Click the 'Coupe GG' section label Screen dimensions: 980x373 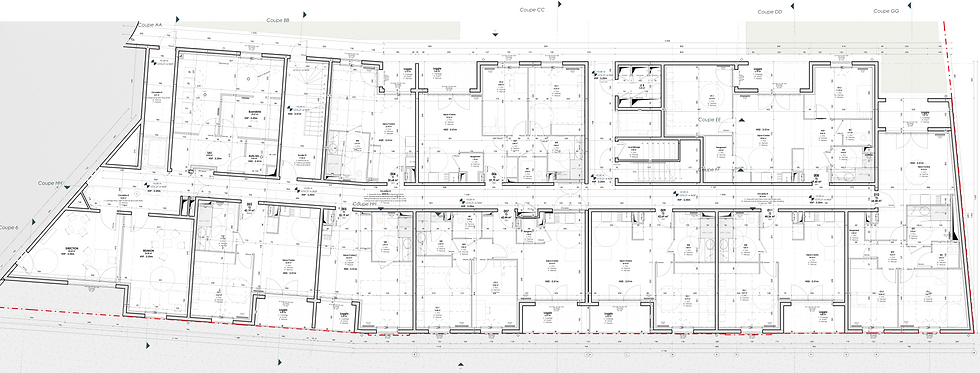coord(886,11)
